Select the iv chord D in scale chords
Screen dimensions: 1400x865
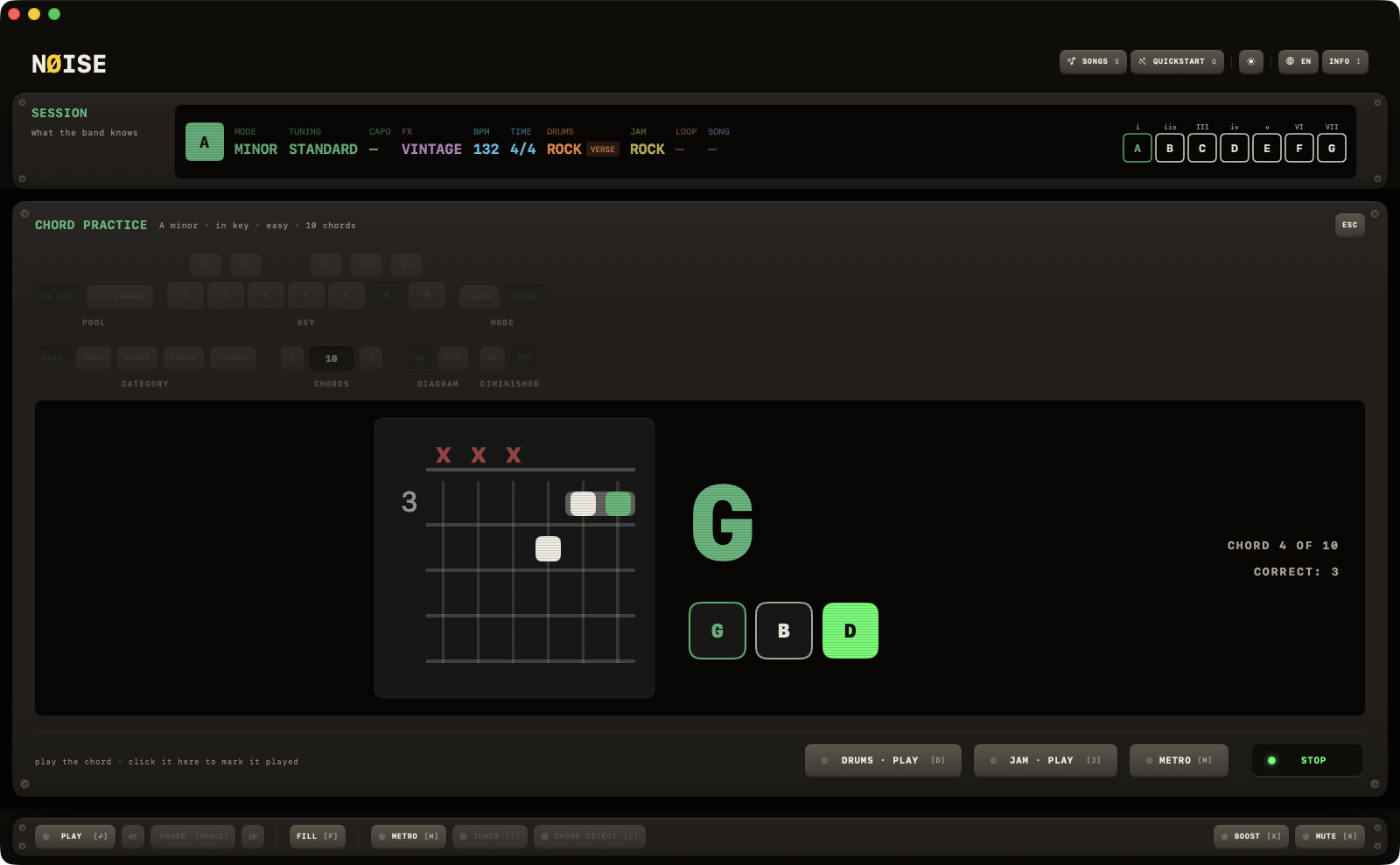[x=1235, y=148]
